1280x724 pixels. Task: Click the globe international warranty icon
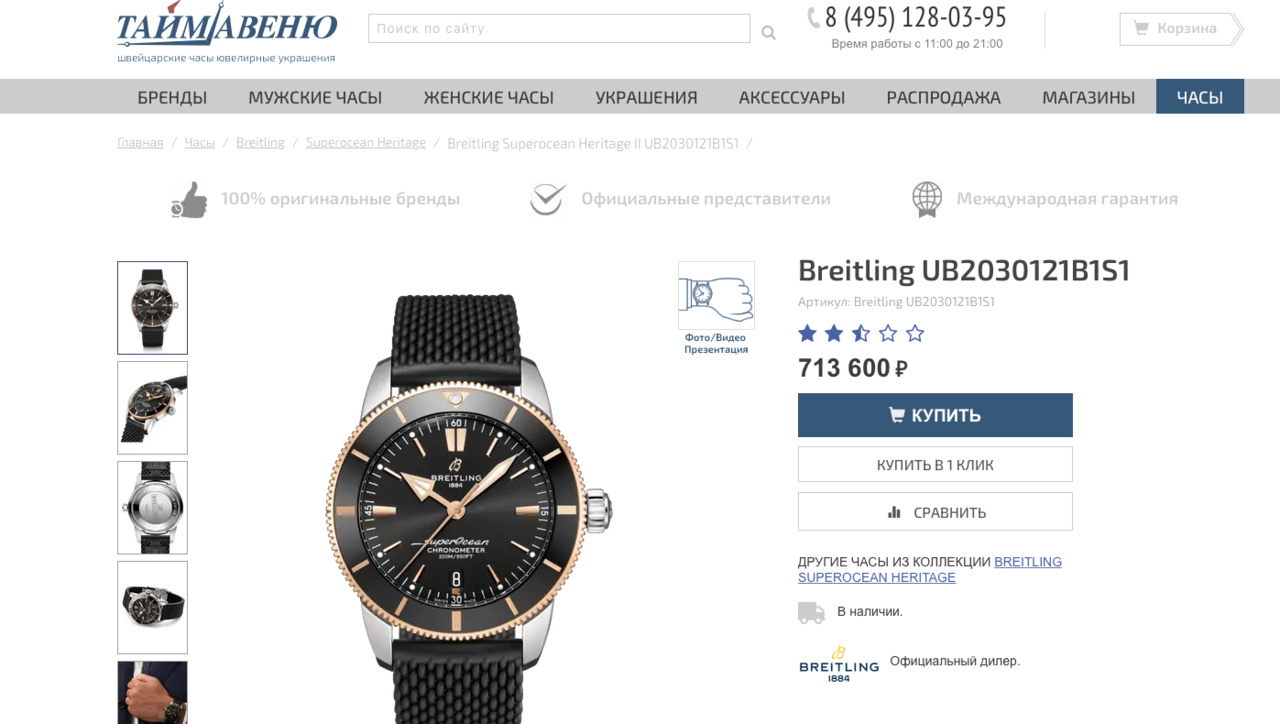tap(927, 199)
